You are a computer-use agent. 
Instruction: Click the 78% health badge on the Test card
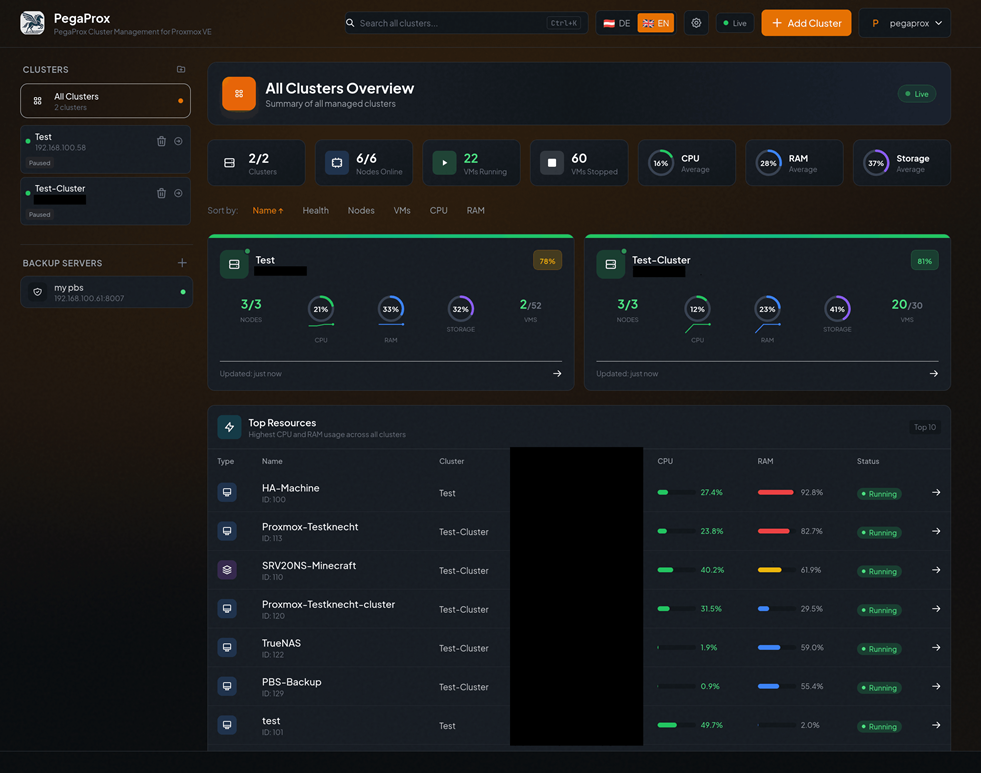point(547,261)
